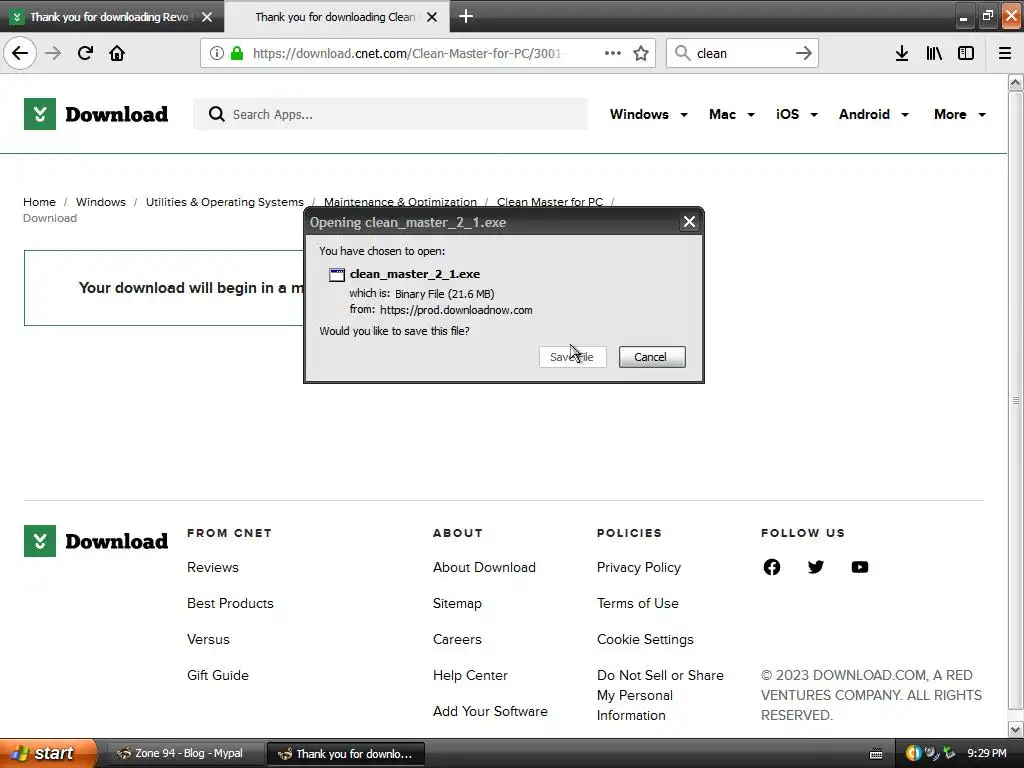Image resolution: width=1024 pixels, height=768 pixels.
Task: Open the Careers footer link
Action: [x=457, y=639]
